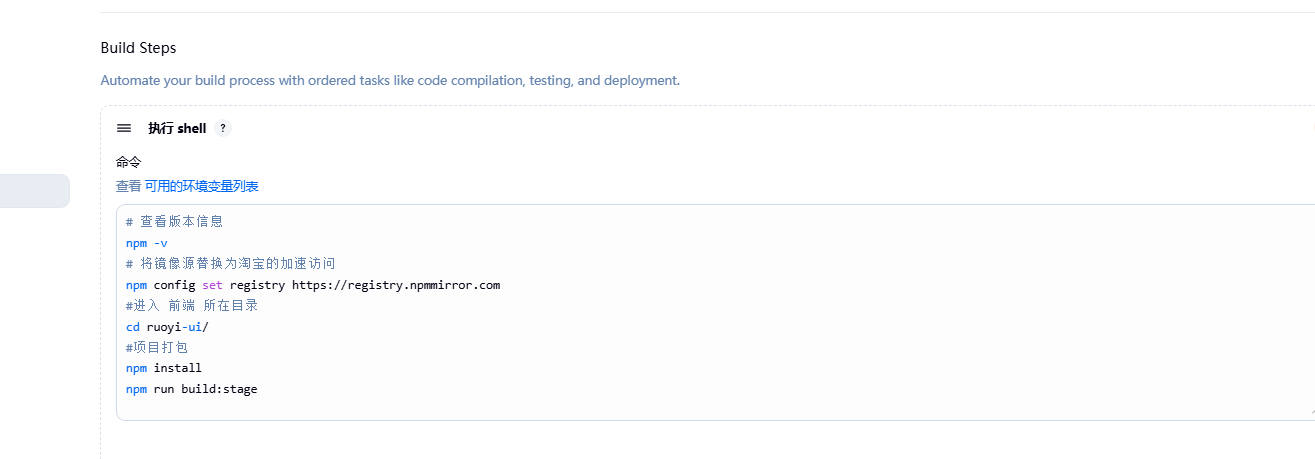Click the 命令 field label
The width and height of the screenshot is (1315, 459).
[129, 161]
